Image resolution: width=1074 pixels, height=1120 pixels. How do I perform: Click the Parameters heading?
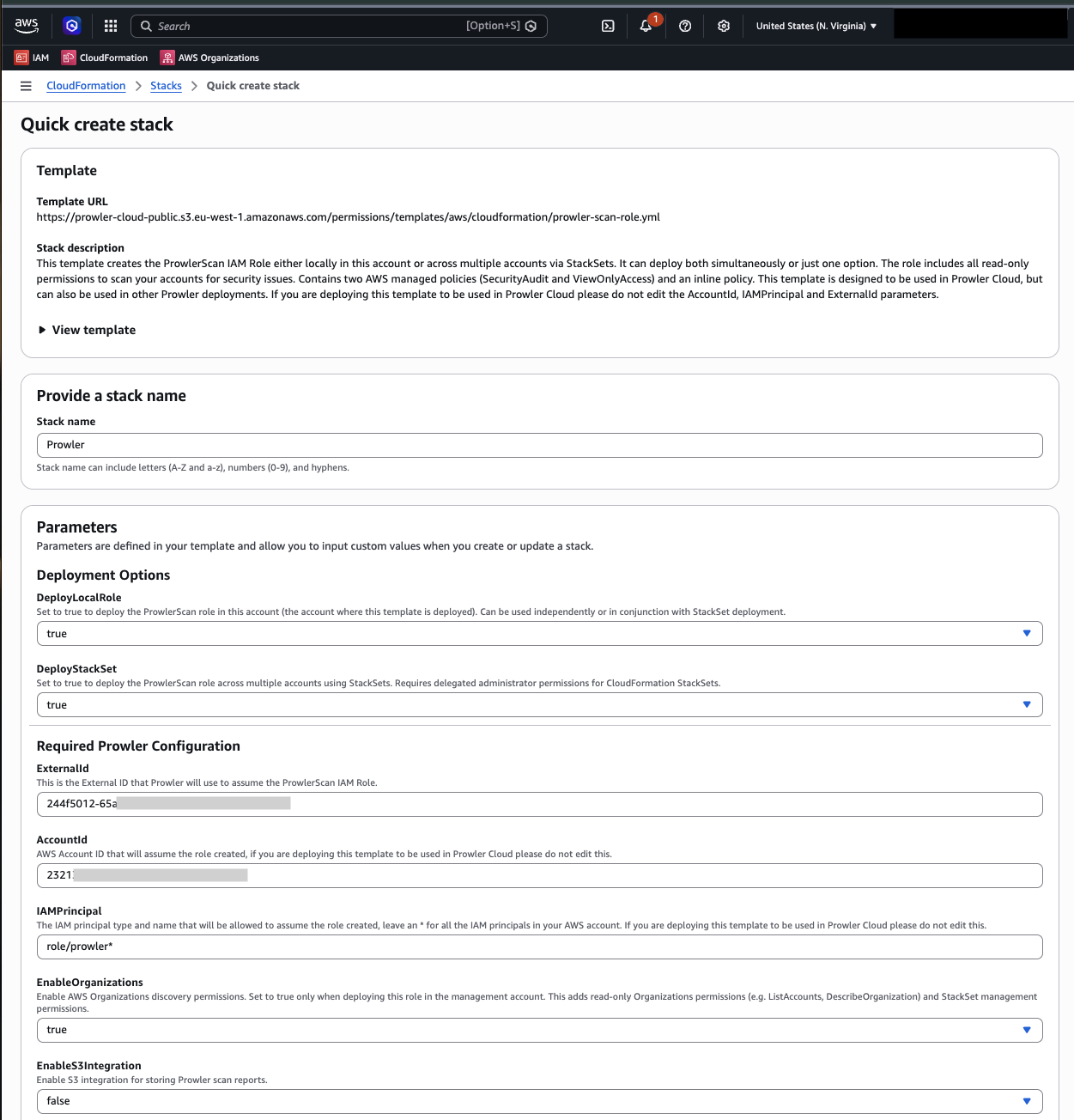click(76, 527)
